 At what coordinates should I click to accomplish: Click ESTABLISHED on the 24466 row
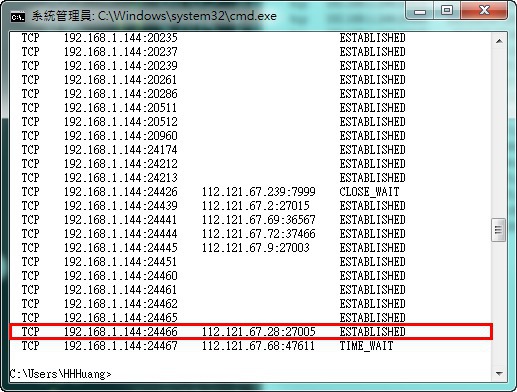click(372, 332)
